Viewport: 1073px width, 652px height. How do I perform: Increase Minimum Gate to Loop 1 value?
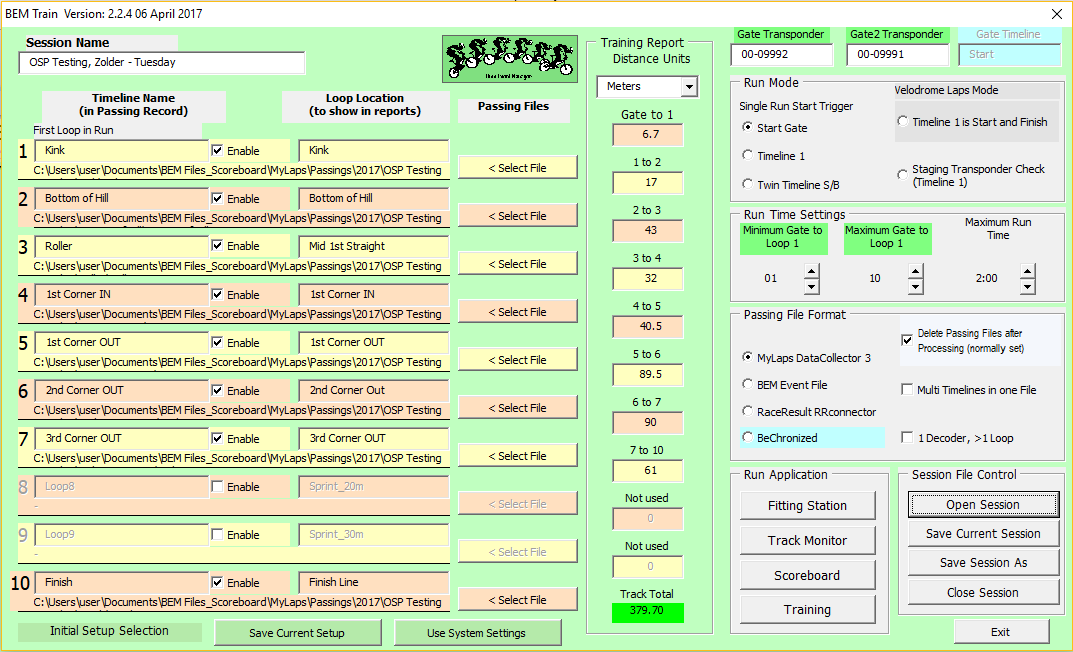point(812,271)
